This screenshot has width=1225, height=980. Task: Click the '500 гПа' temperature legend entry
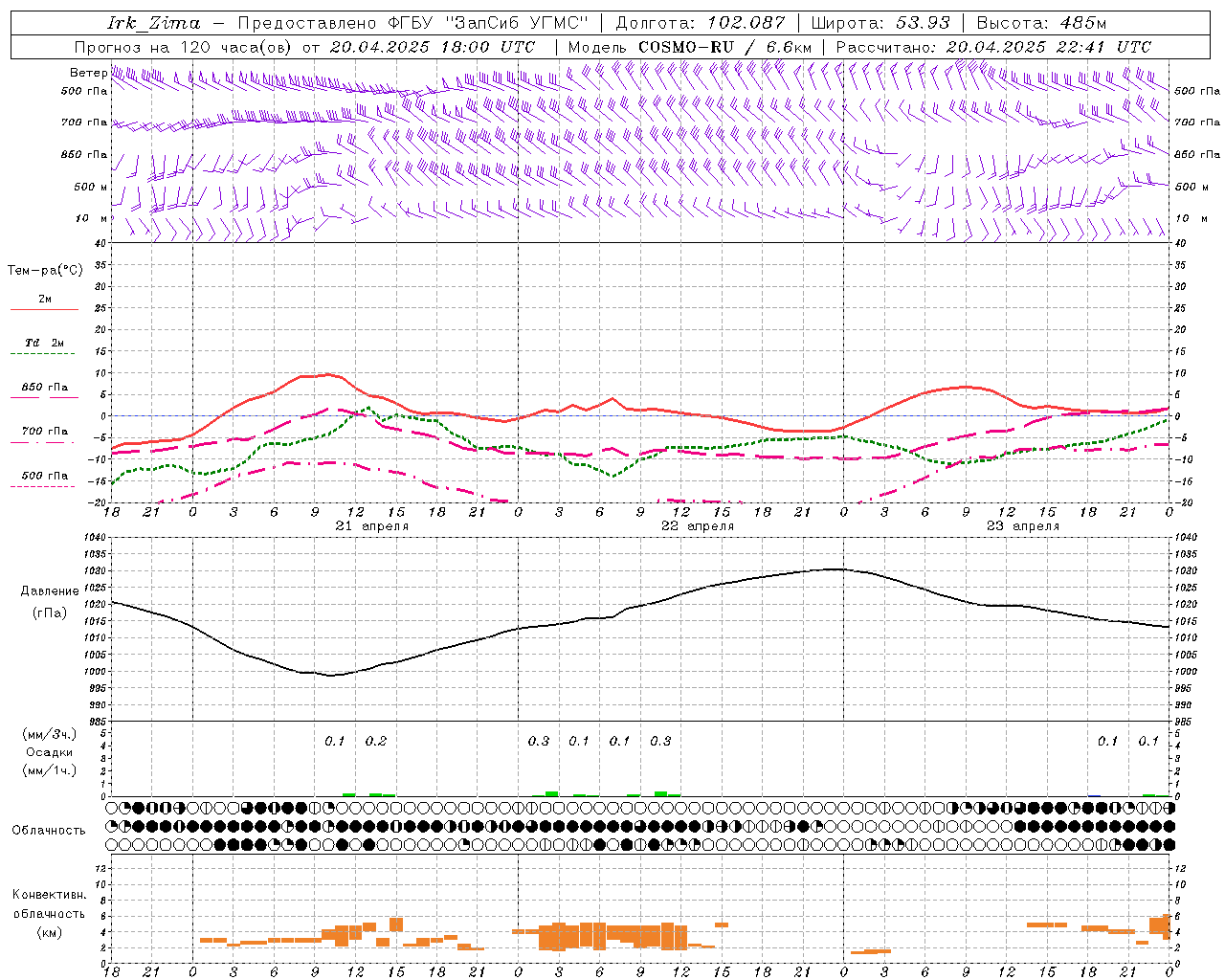45,476
